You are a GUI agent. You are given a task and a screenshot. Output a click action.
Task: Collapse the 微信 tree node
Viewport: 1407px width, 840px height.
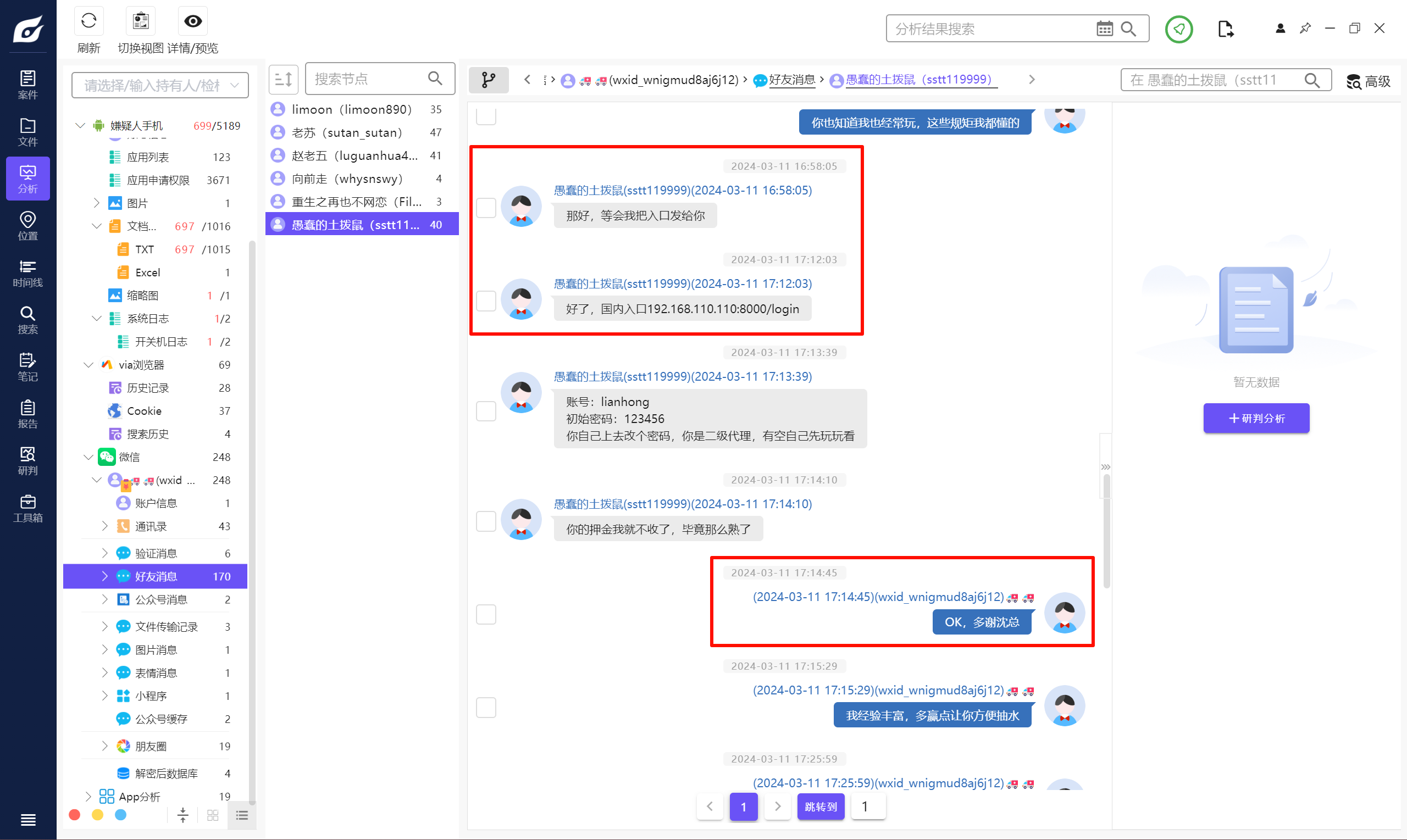click(88, 458)
